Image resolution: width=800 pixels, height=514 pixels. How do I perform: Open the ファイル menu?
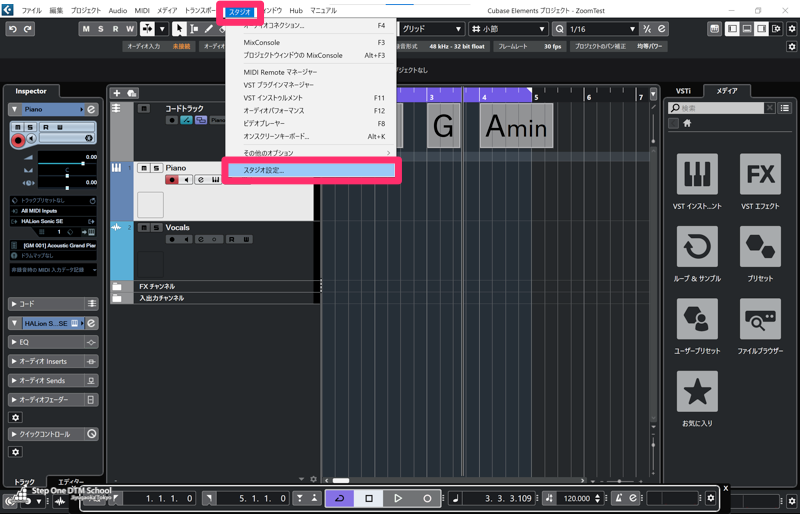(x=32, y=10)
